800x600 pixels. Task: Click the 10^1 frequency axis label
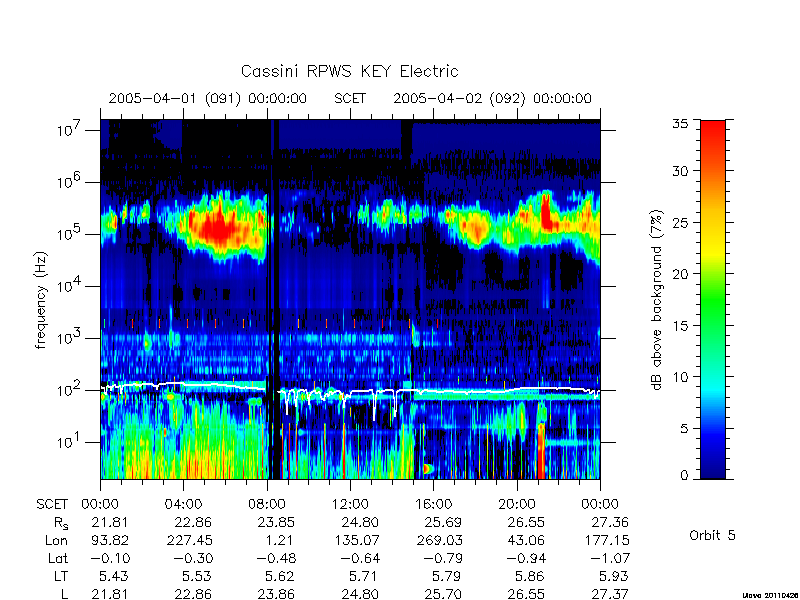coord(70,441)
